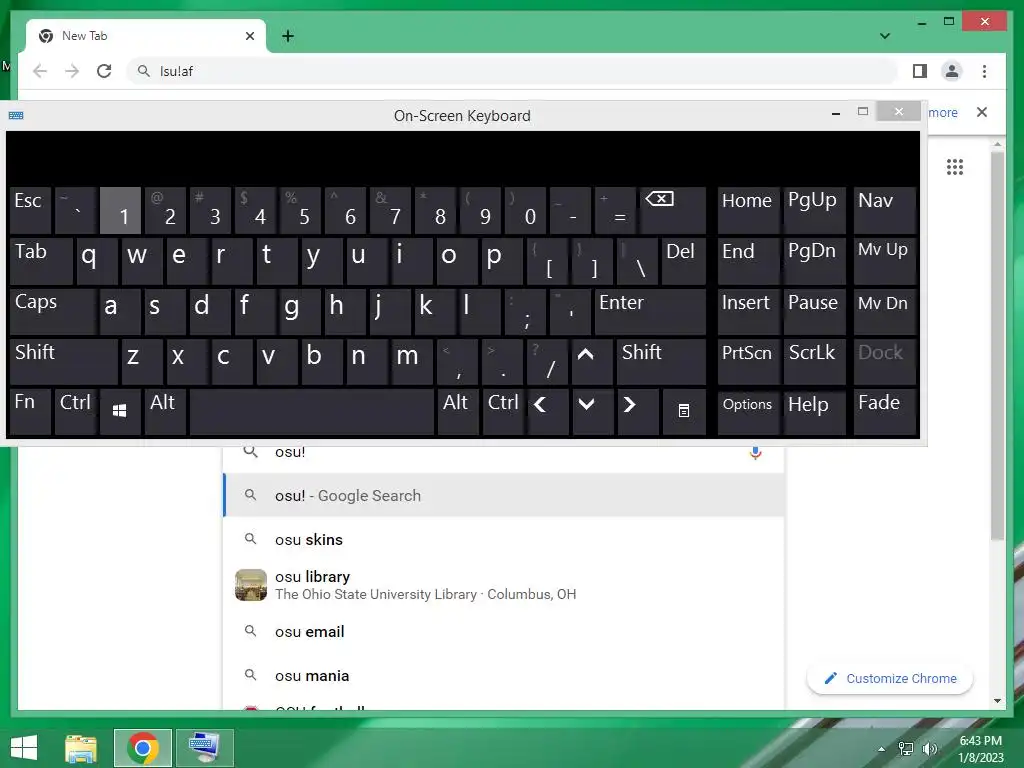Screen dimensions: 1024x768
Task: Reload the page in Chrome
Action: (x=104, y=71)
